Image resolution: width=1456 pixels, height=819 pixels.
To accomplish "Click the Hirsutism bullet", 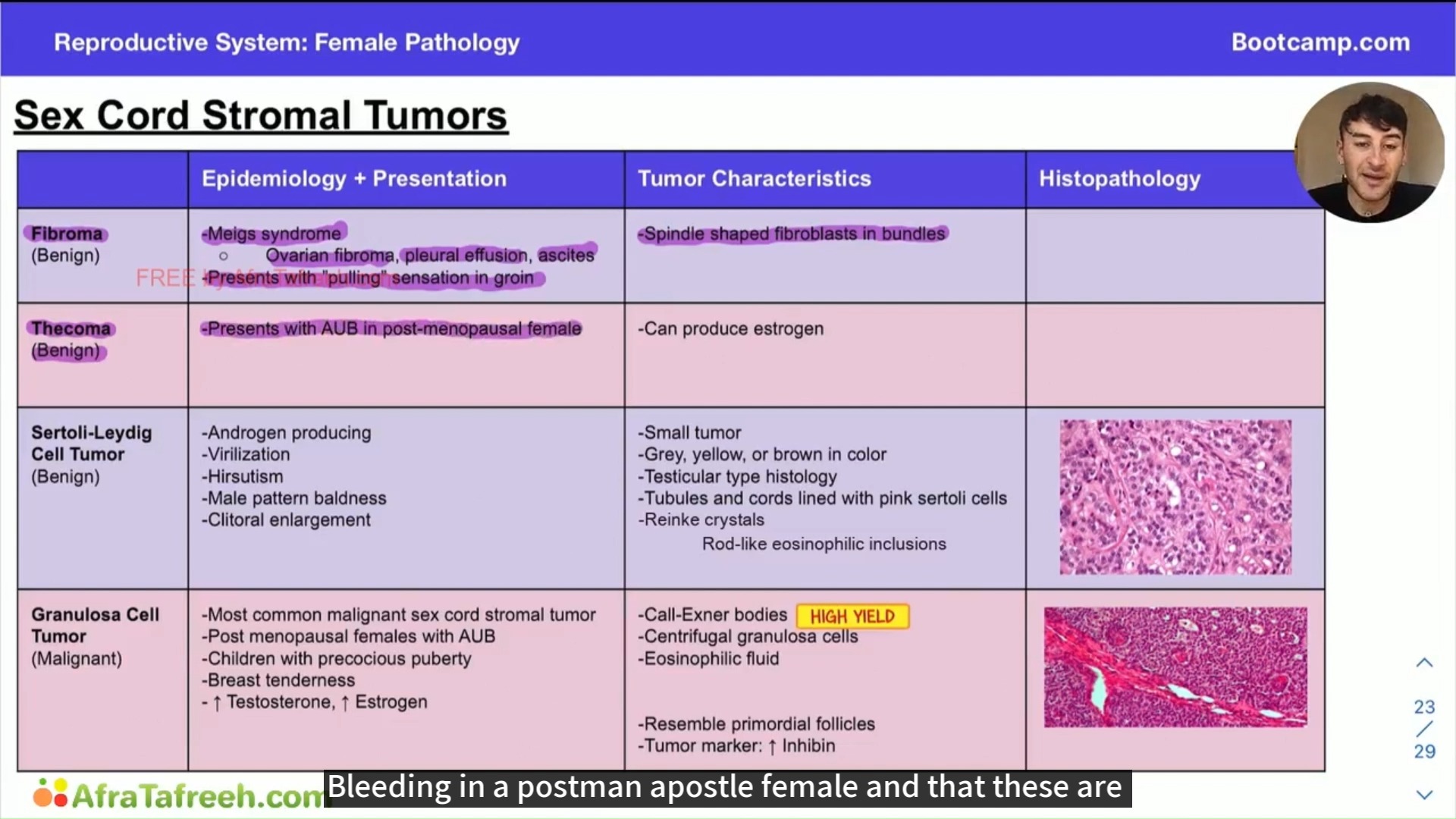I will (x=242, y=476).
